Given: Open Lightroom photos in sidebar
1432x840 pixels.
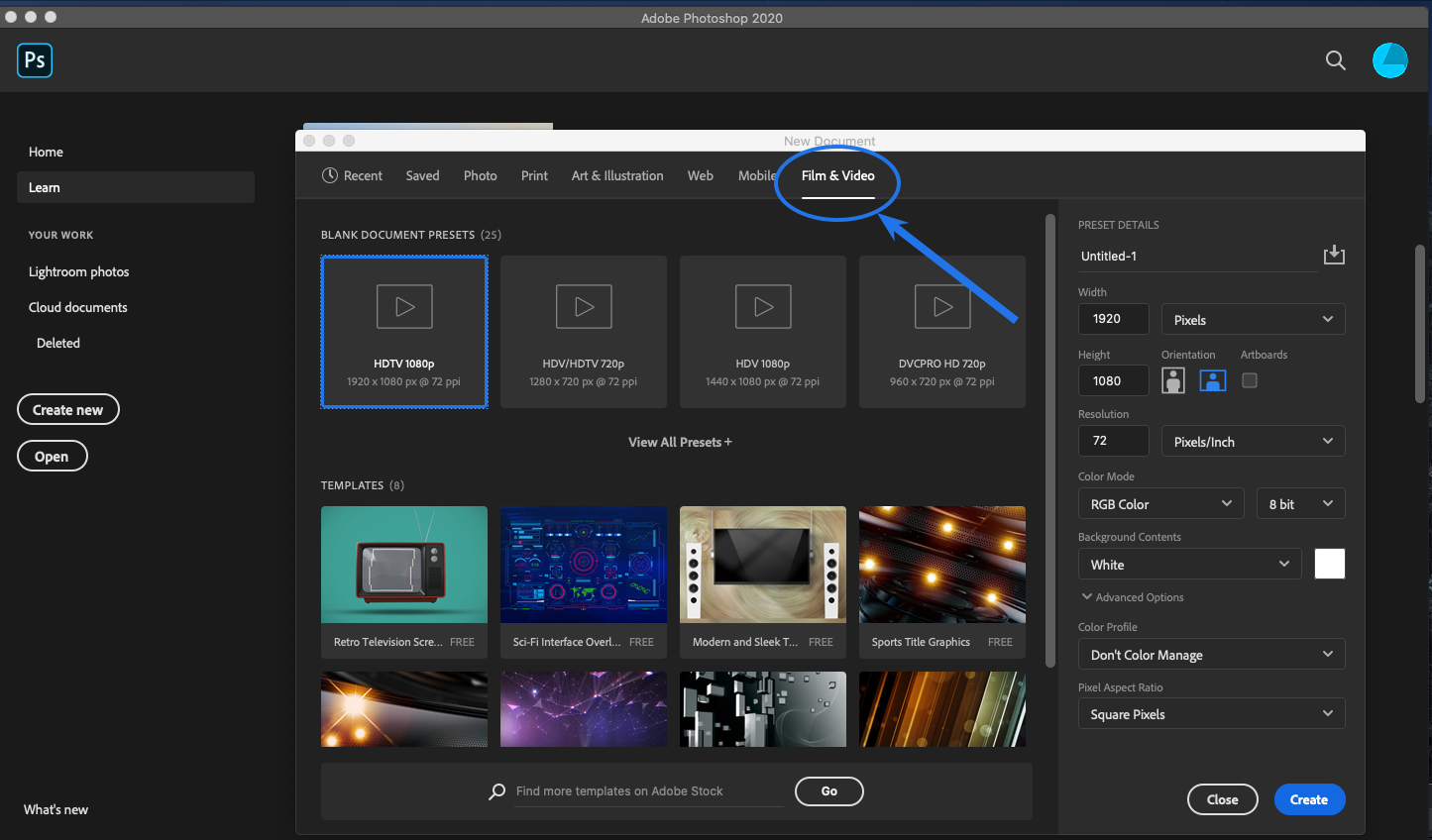Looking at the screenshot, I should [79, 271].
